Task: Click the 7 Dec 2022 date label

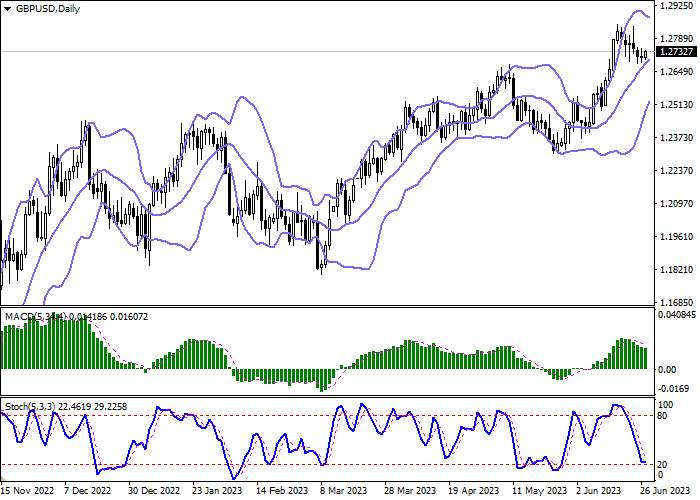Action: click(87, 491)
